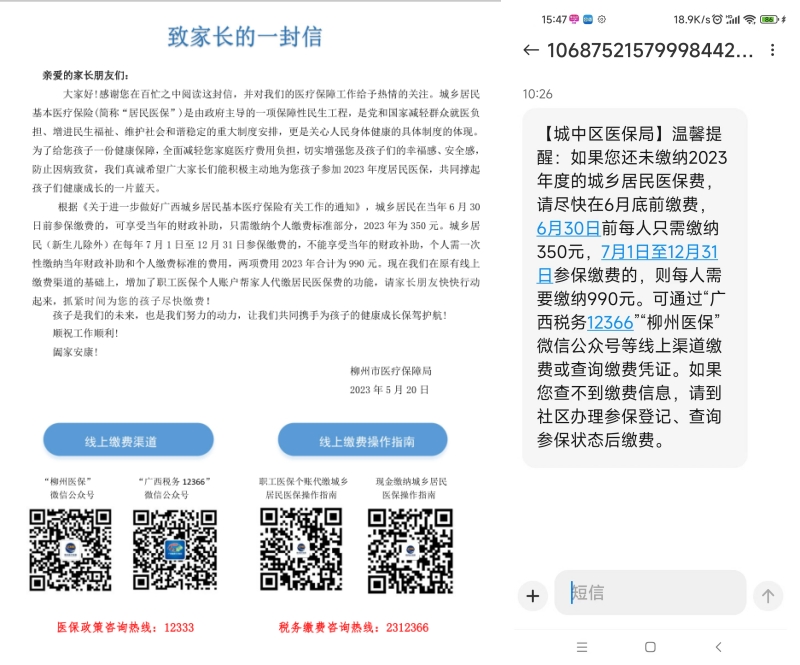Open the three-dot more options menu
The width and height of the screenshot is (800, 665).
pyautogui.click(x=771, y=51)
